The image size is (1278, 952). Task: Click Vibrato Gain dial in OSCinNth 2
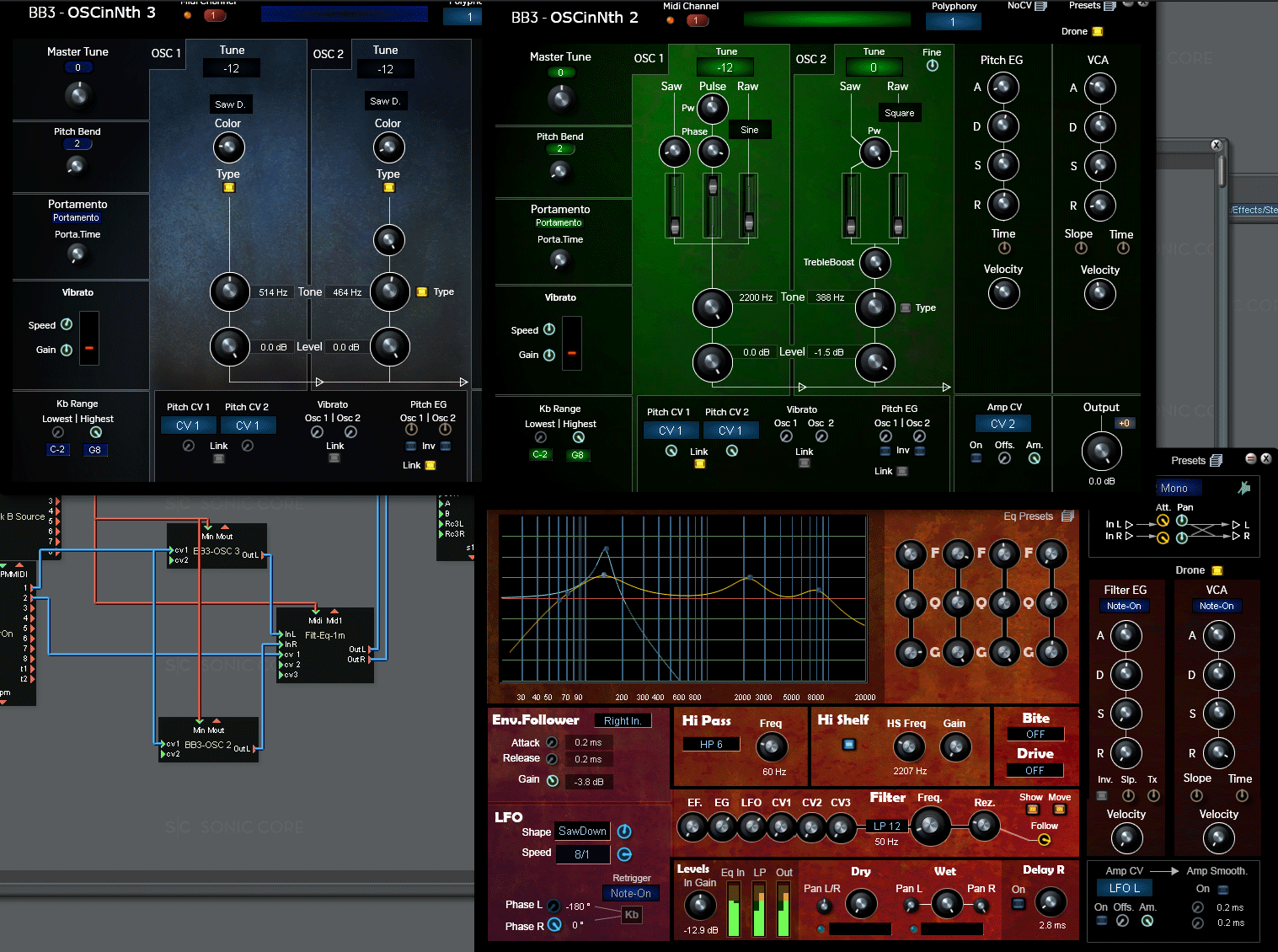(x=549, y=355)
